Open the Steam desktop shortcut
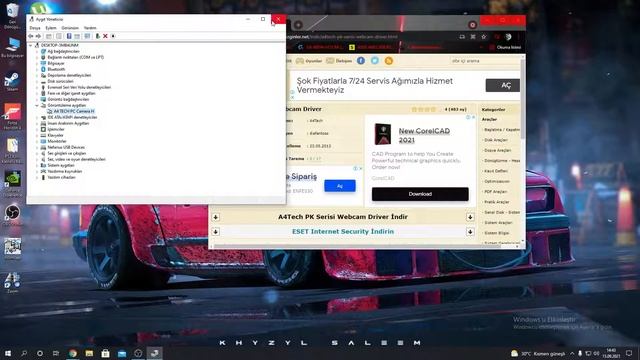 point(12,82)
